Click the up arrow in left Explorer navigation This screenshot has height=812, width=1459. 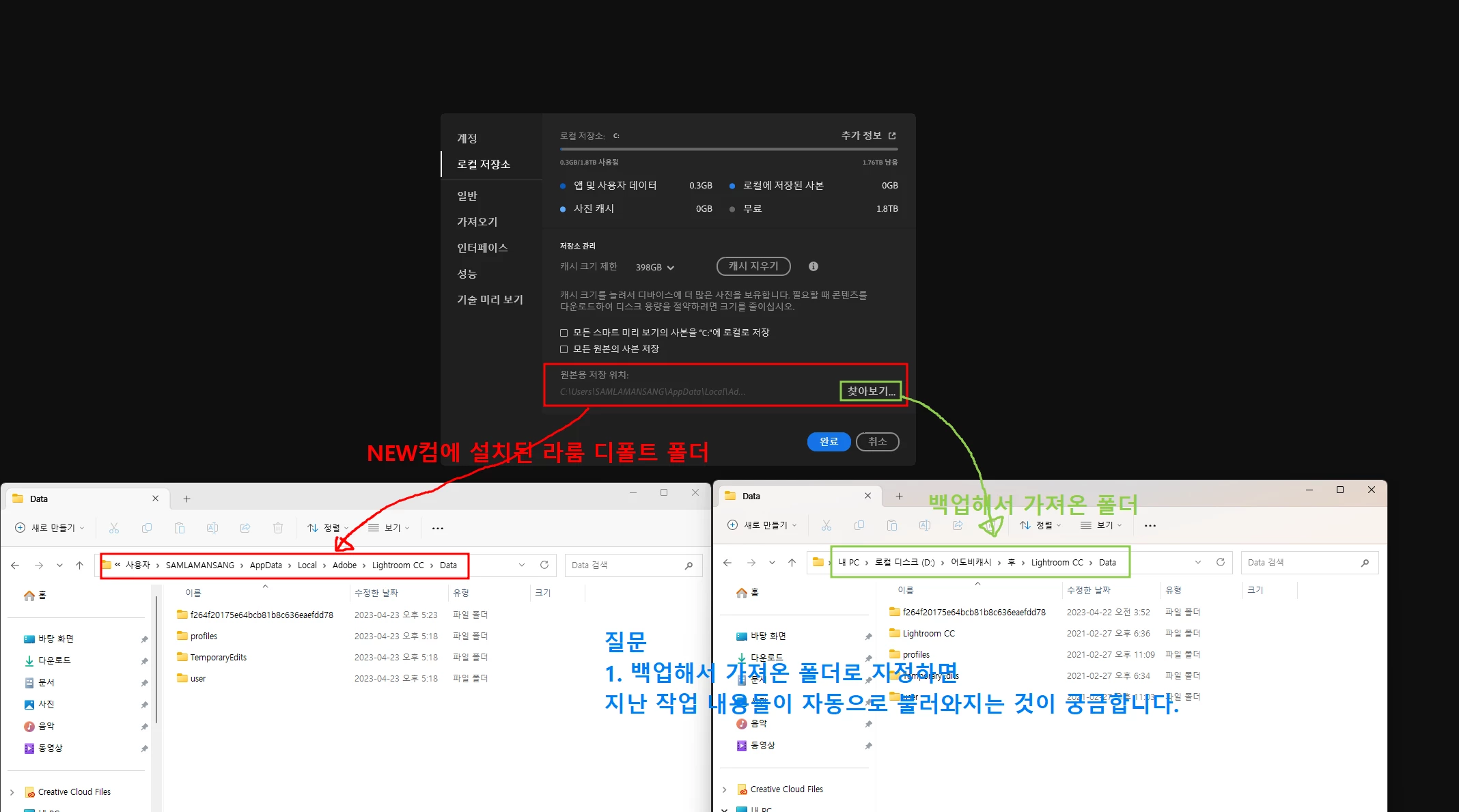point(80,565)
